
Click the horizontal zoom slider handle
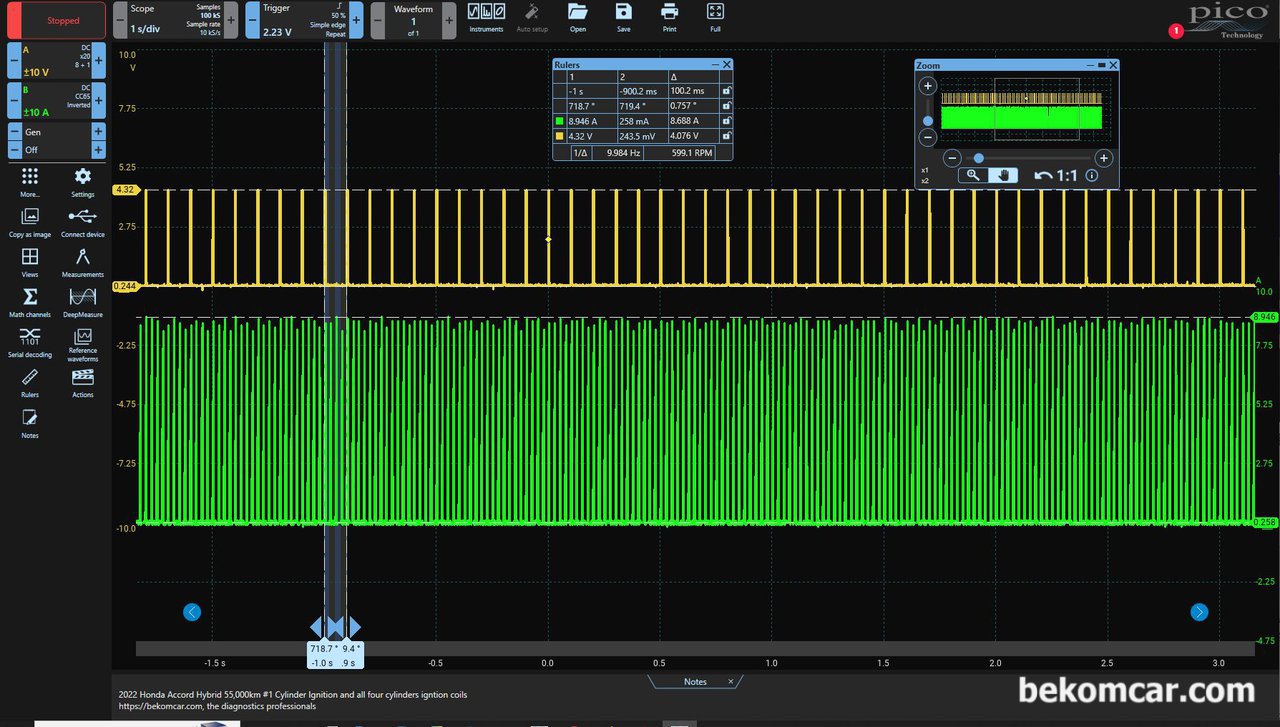(x=978, y=158)
